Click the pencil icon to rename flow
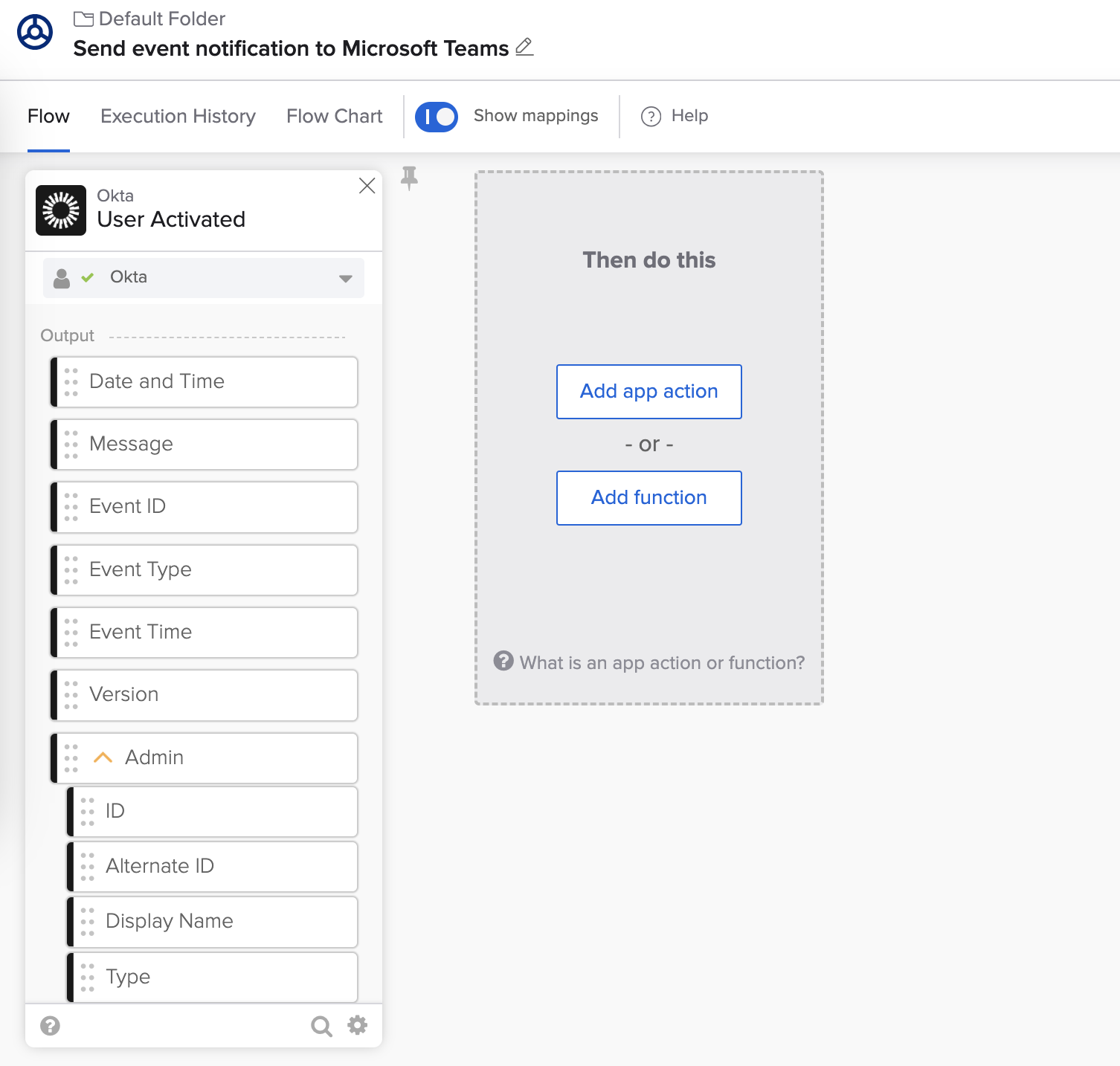The width and height of the screenshot is (1120, 1066). (x=524, y=47)
